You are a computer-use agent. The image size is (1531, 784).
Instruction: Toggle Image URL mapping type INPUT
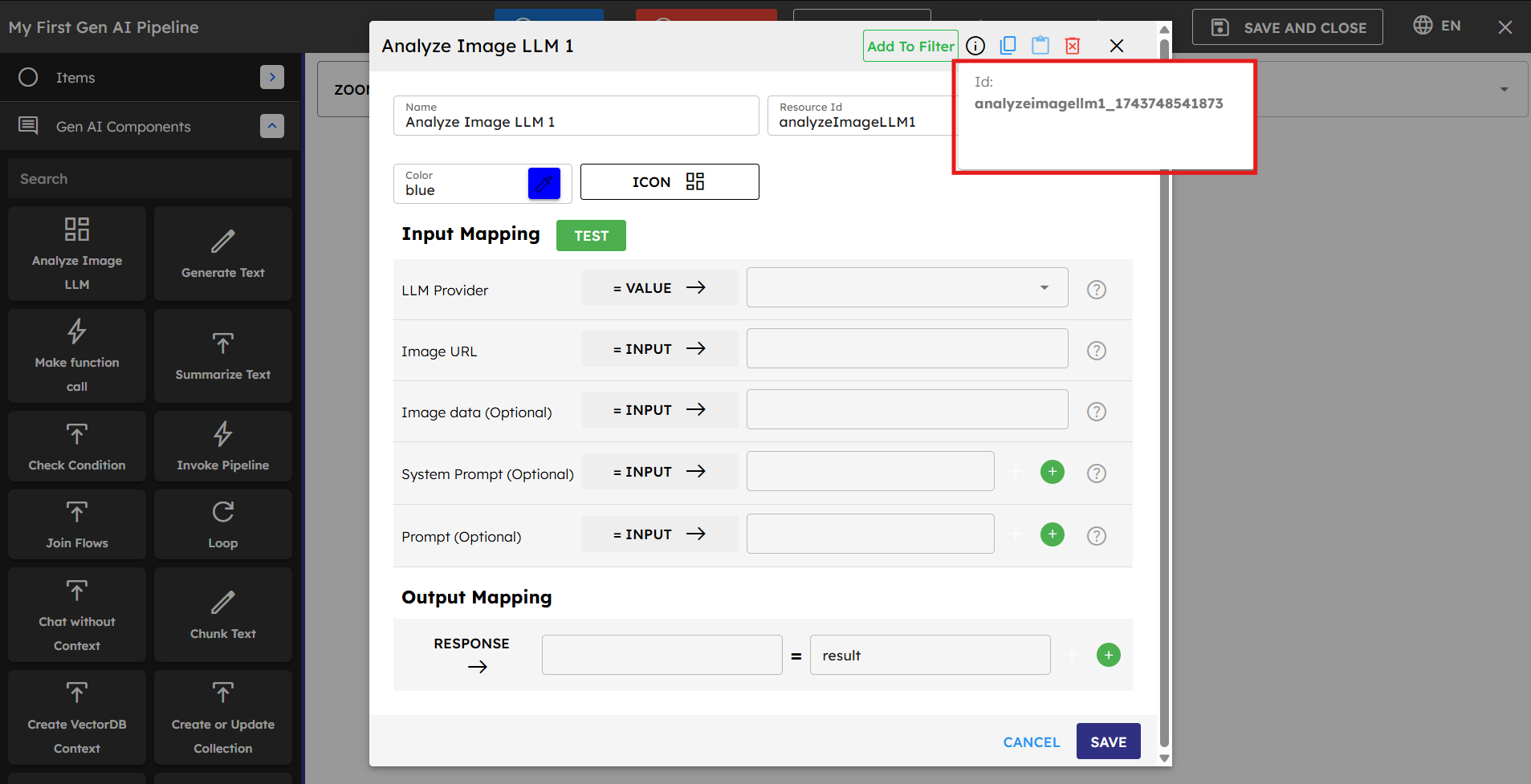[x=659, y=349]
